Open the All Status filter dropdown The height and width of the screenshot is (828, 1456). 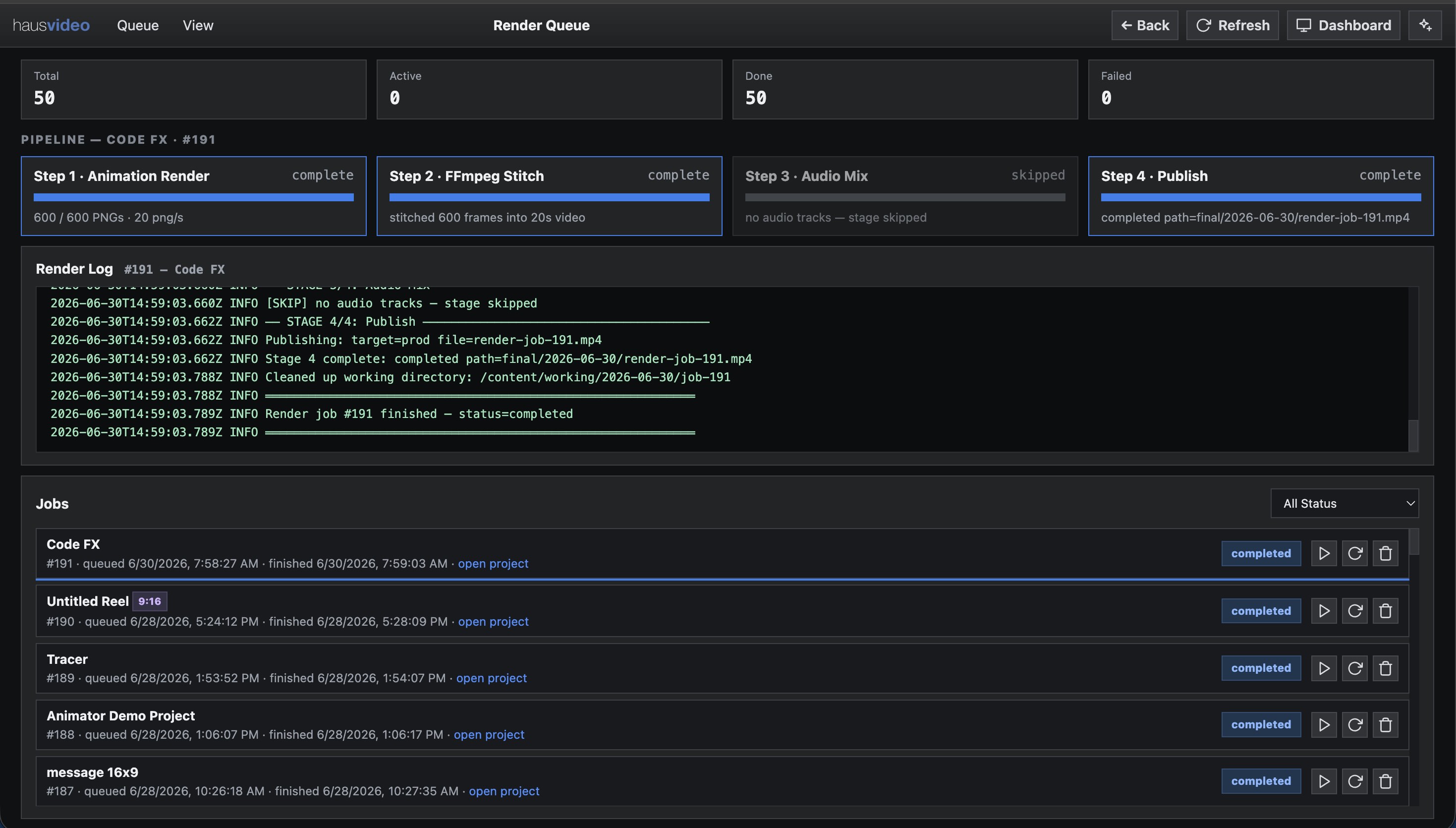[1344, 503]
